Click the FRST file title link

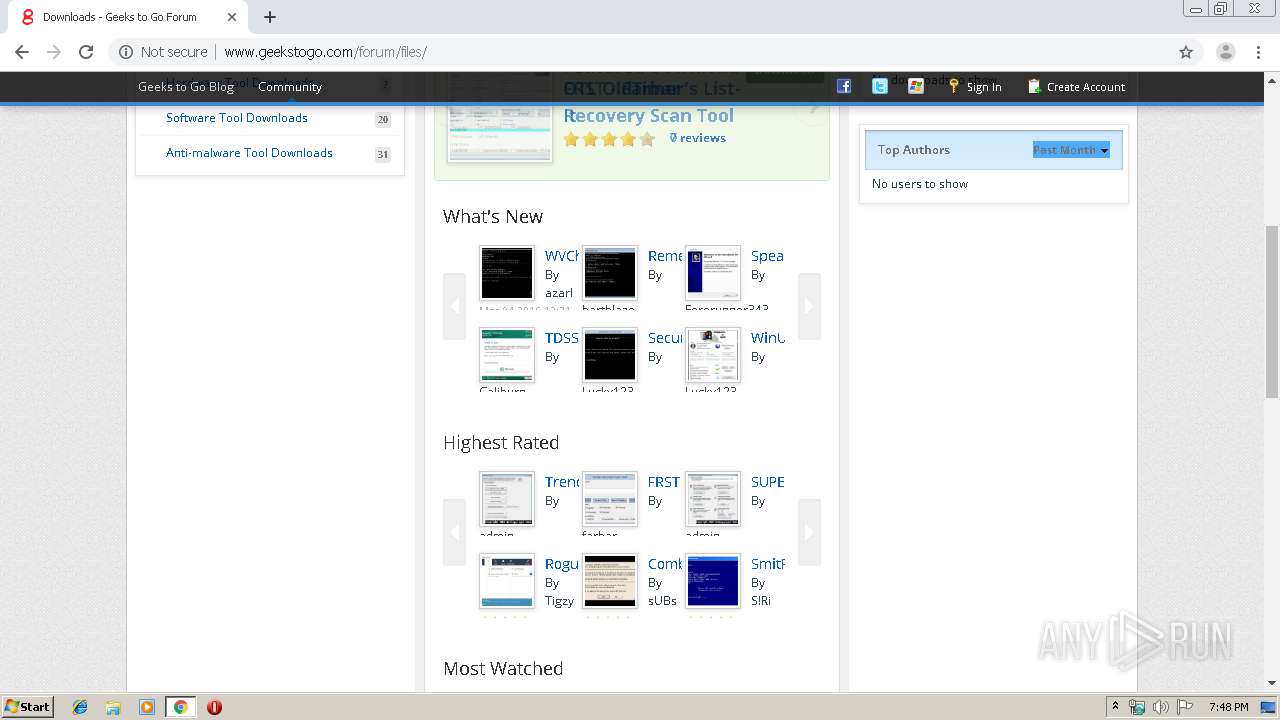pos(664,482)
